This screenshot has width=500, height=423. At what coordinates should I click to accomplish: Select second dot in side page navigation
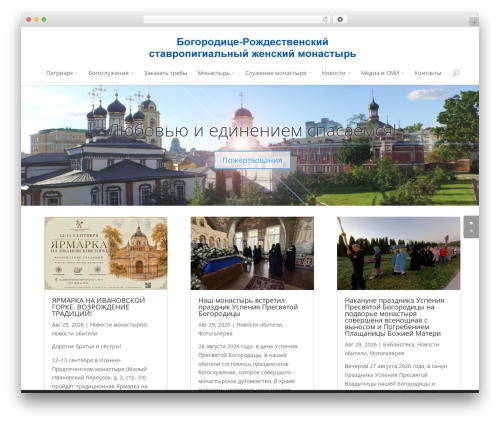click(471, 231)
